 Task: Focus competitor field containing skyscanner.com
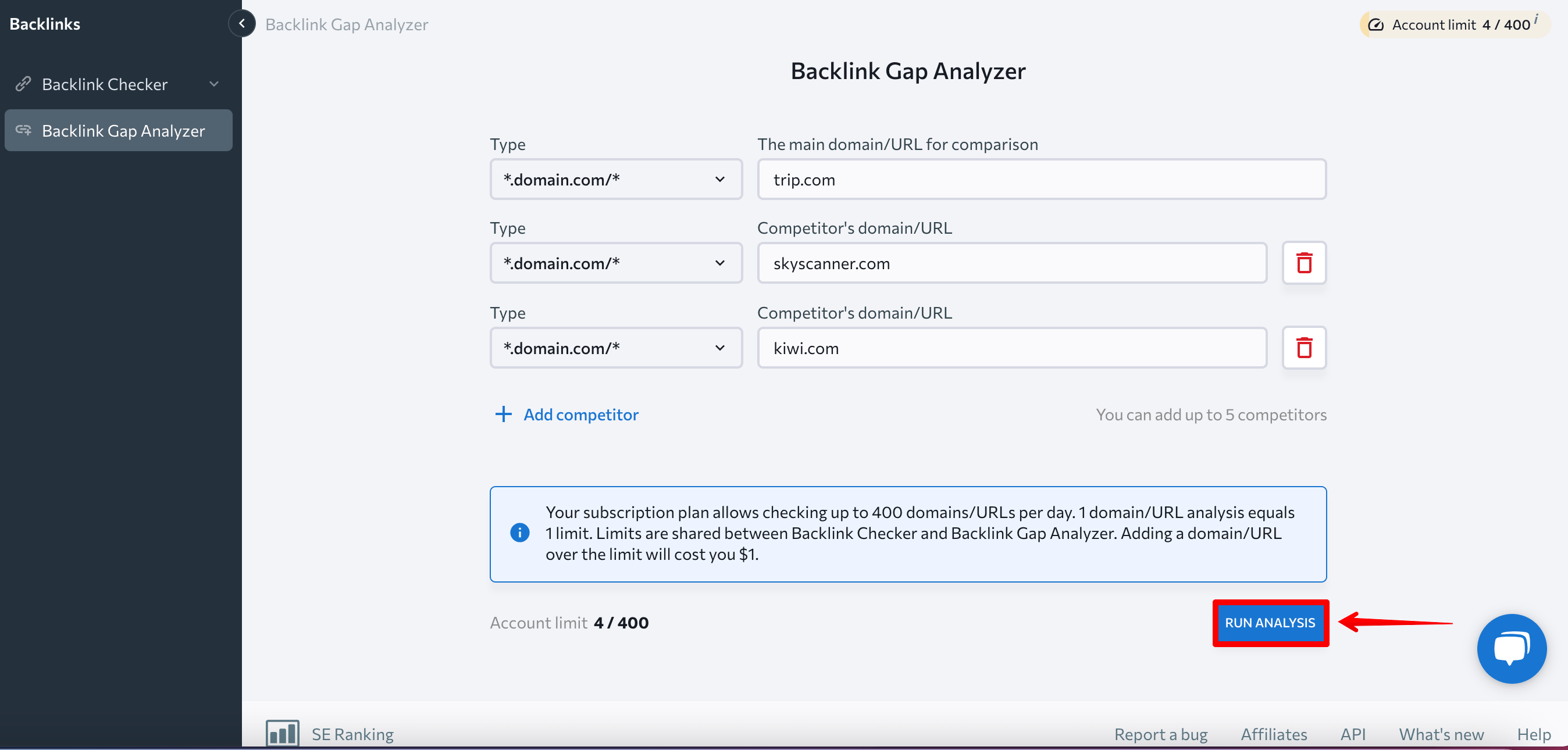[x=1011, y=263]
